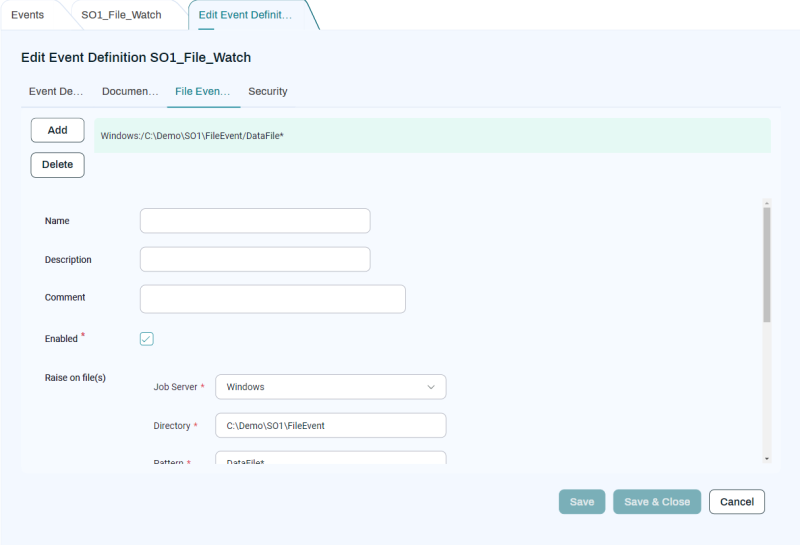Focus the Description input box
Image resolution: width=800 pixels, height=545 pixels.
point(255,260)
